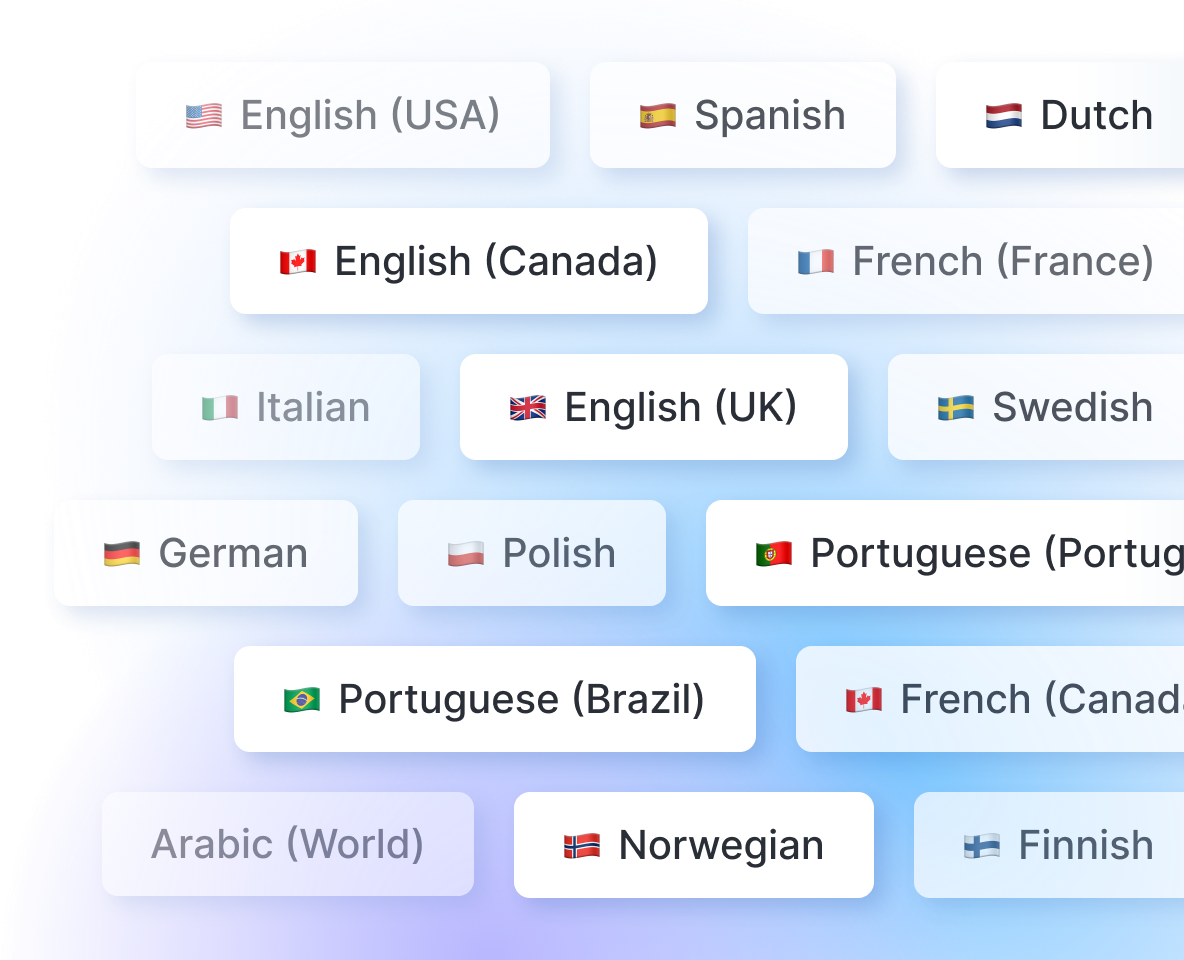Select the Spanish language option
Screen dimensions: 1184x960
pyautogui.click(x=743, y=114)
